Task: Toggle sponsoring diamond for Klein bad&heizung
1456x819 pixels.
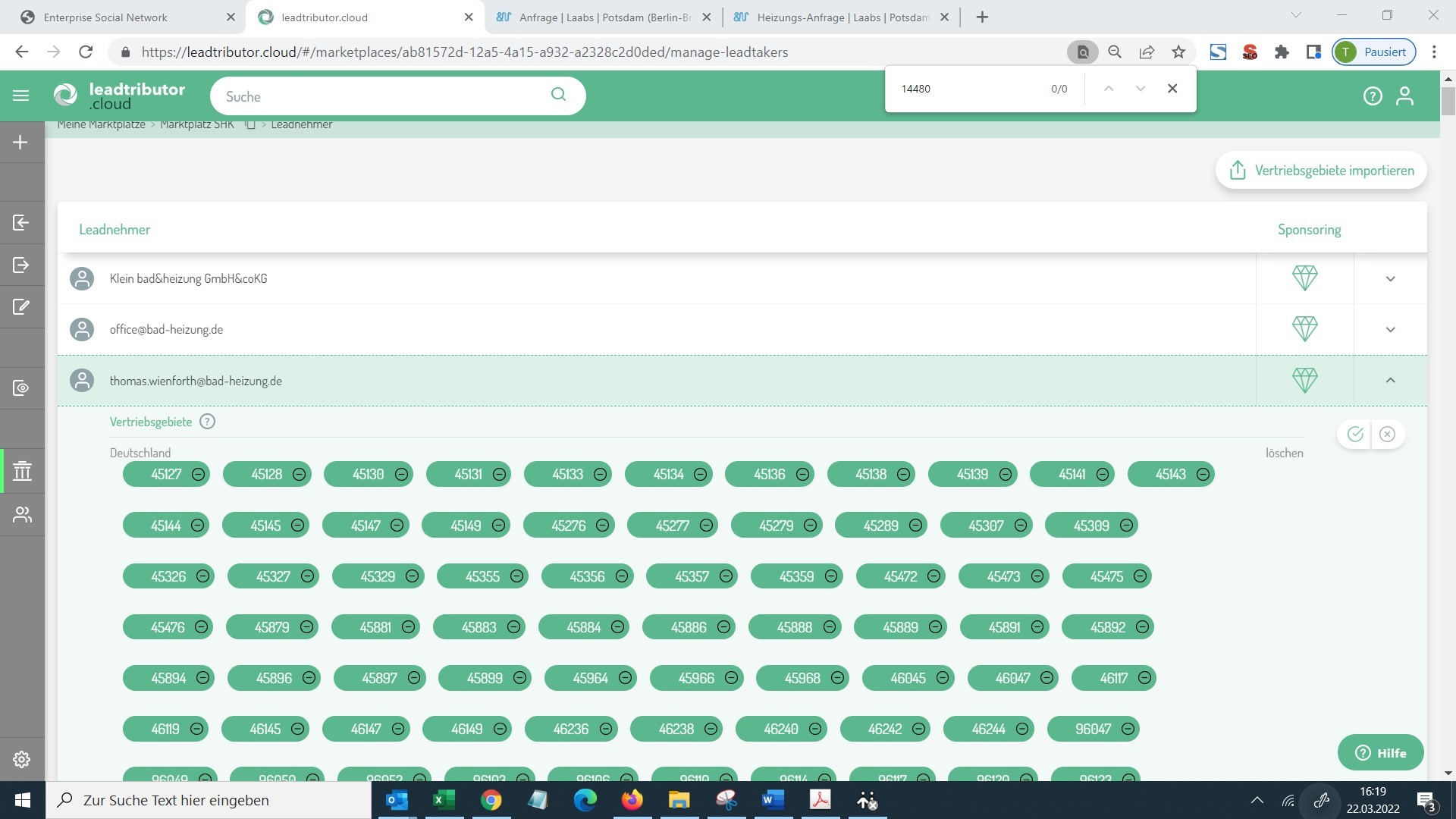Action: (x=1304, y=278)
